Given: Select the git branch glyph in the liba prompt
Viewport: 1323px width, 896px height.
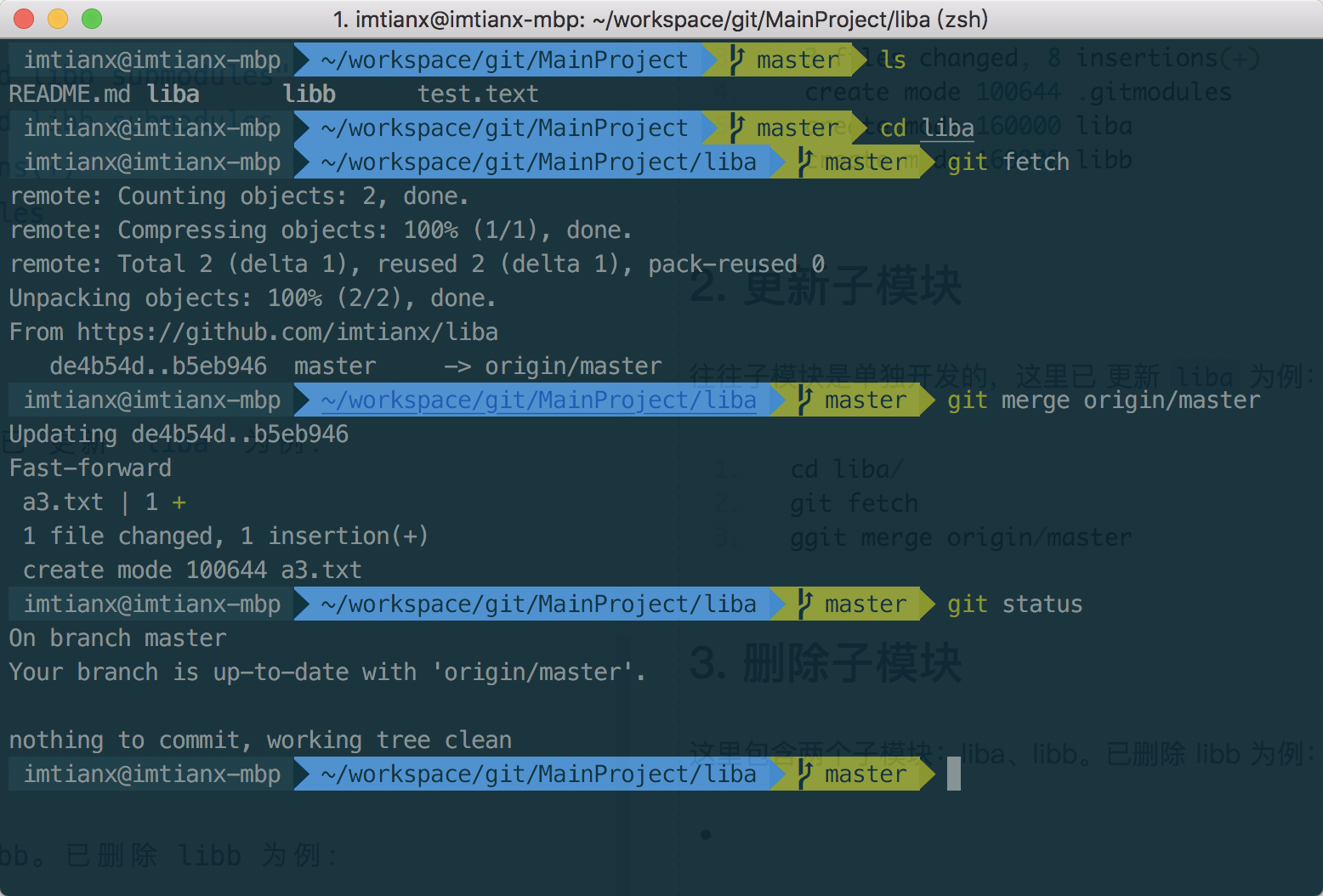Looking at the screenshot, I should coord(806,162).
